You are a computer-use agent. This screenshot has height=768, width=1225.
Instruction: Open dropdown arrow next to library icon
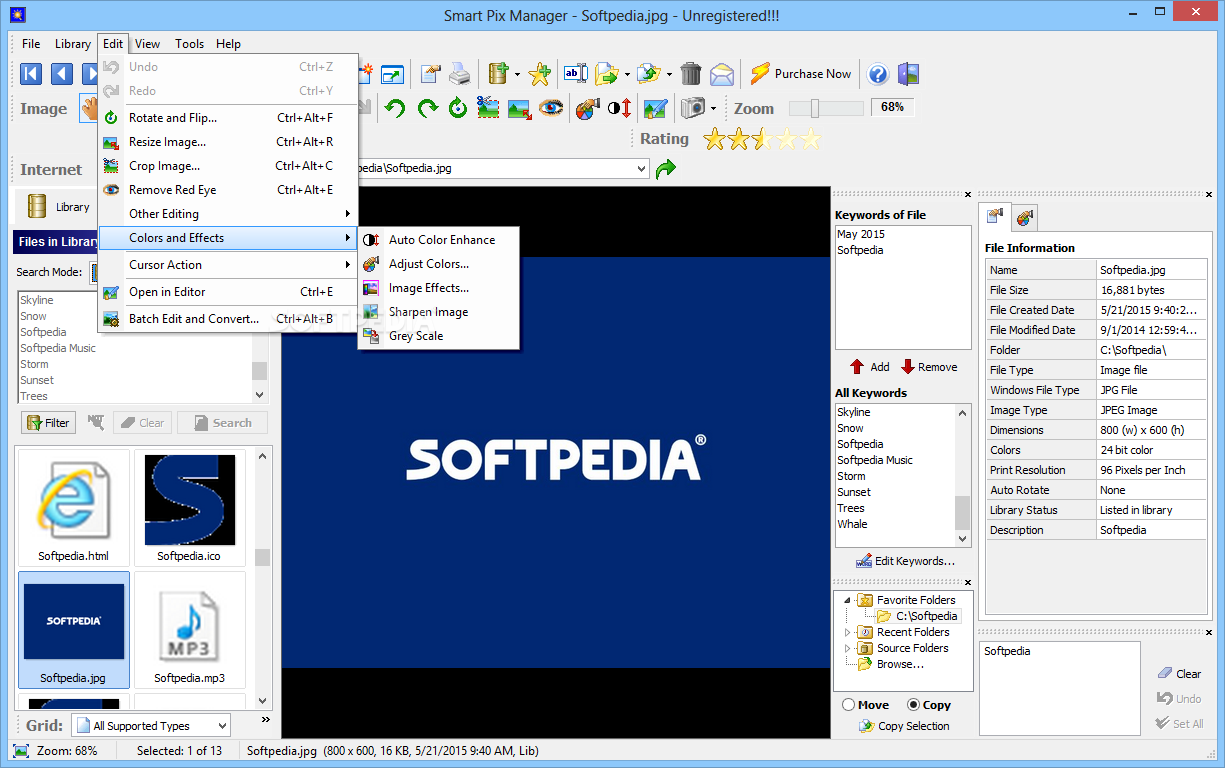pos(517,74)
